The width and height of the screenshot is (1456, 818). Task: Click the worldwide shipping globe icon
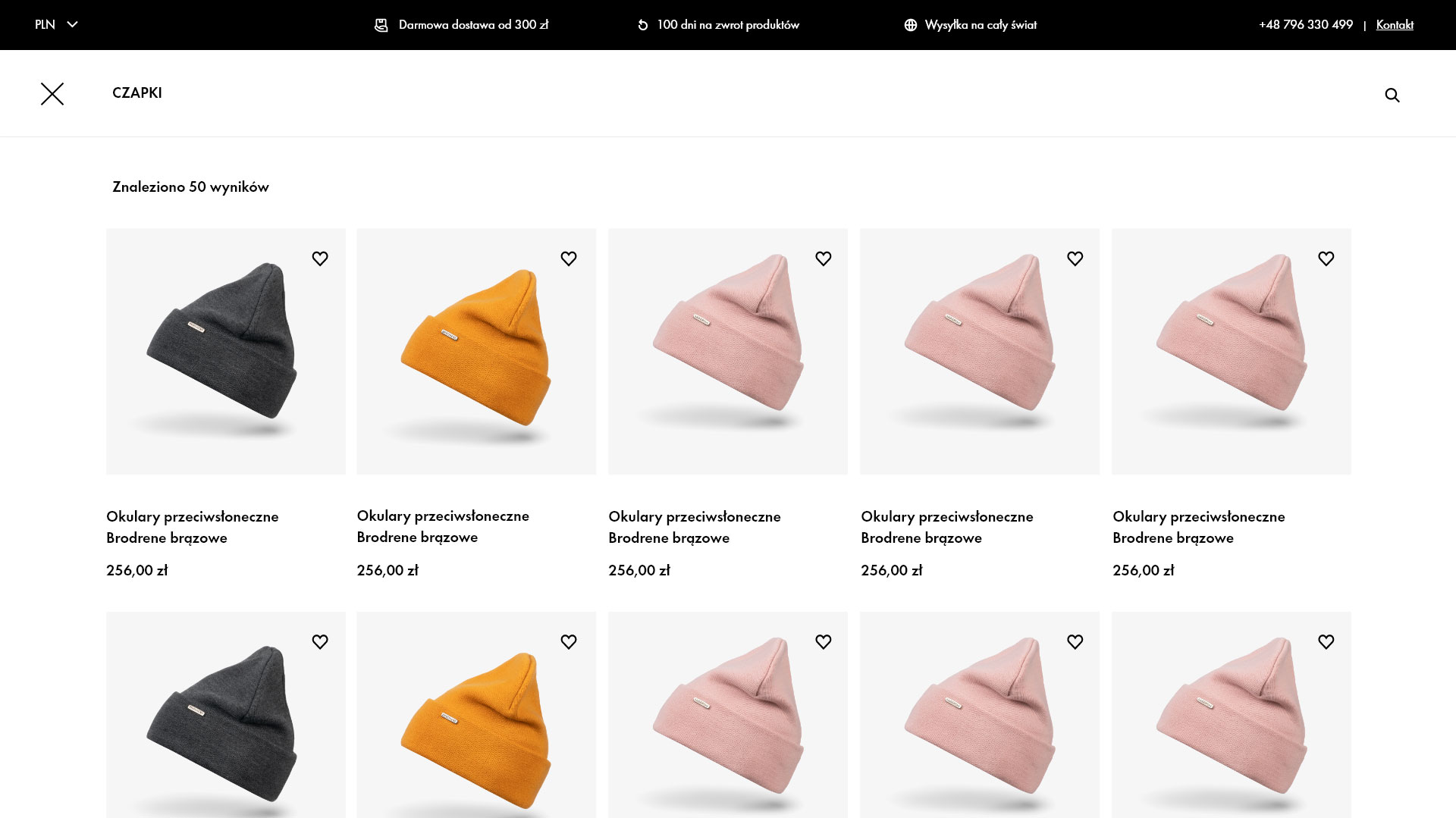click(911, 25)
